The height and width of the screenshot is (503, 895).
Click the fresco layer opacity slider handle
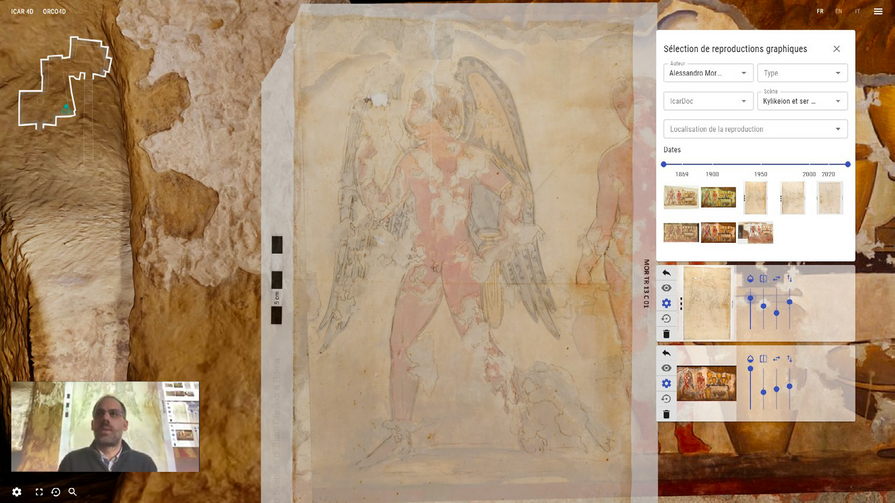pyautogui.click(x=750, y=369)
